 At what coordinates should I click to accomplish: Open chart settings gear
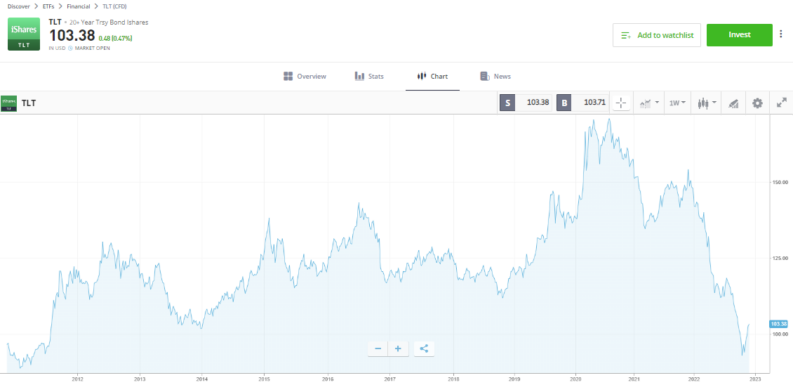pos(757,103)
